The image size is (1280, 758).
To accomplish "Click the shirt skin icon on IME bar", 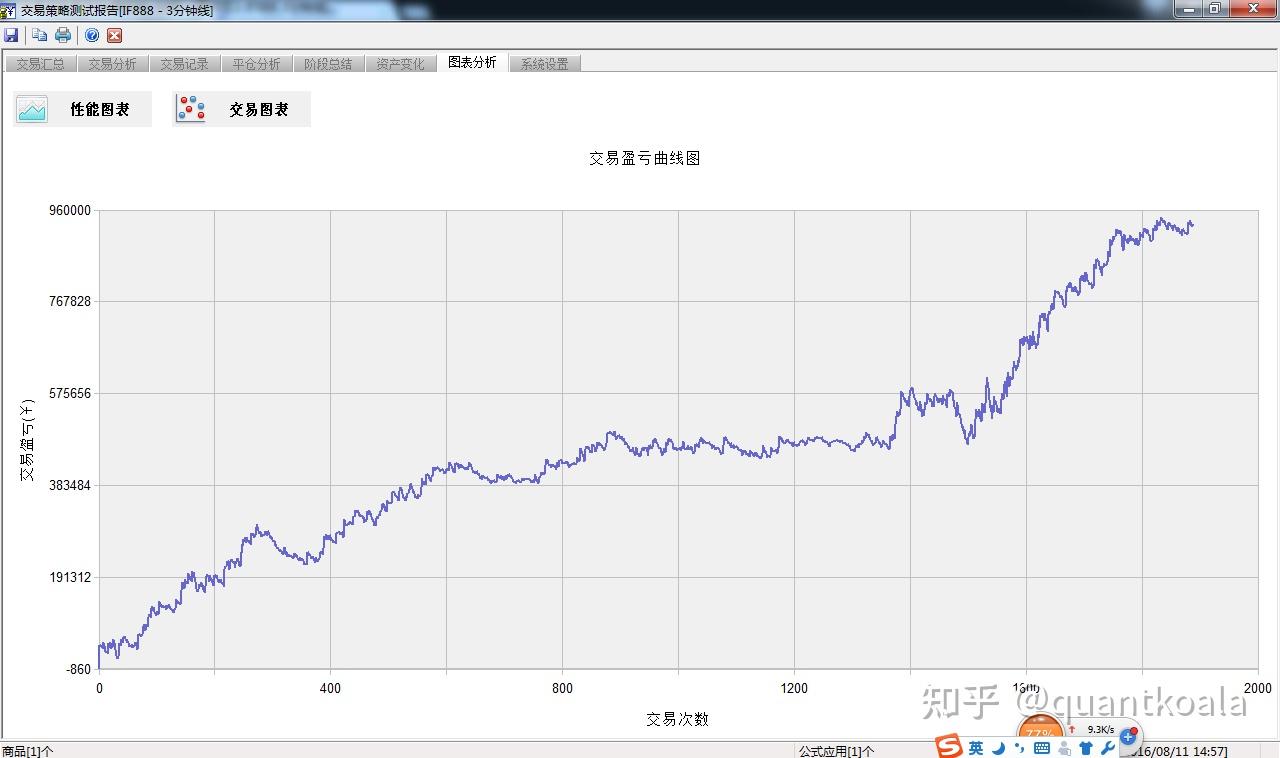I will click(x=1086, y=748).
